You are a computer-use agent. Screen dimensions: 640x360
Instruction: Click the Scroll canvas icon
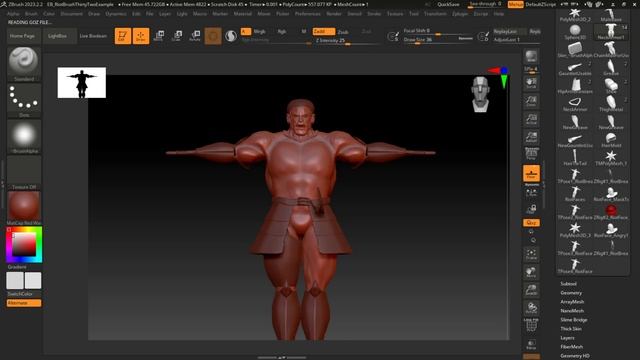(x=531, y=83)
